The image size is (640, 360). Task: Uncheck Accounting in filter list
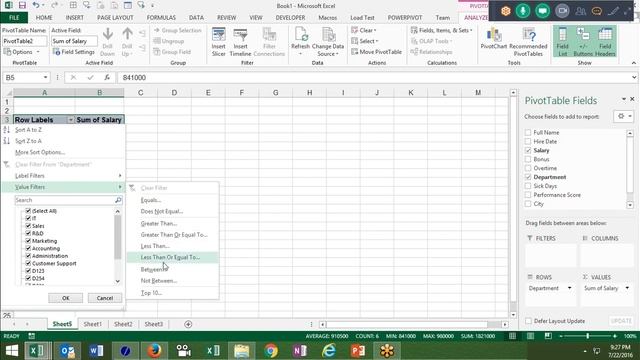[28, 248]
